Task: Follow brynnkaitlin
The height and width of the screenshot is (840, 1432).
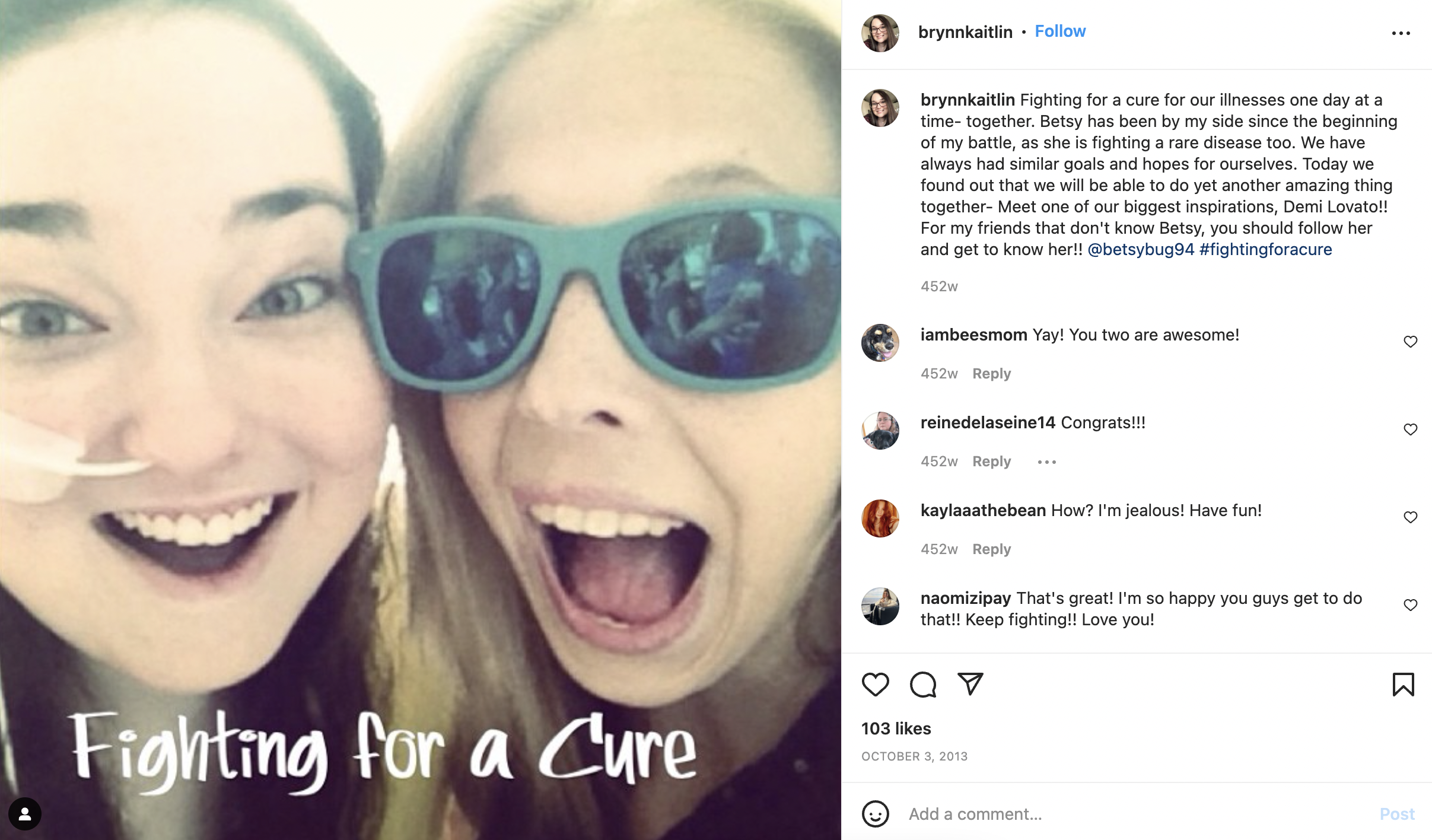Action: (1060, 31)
